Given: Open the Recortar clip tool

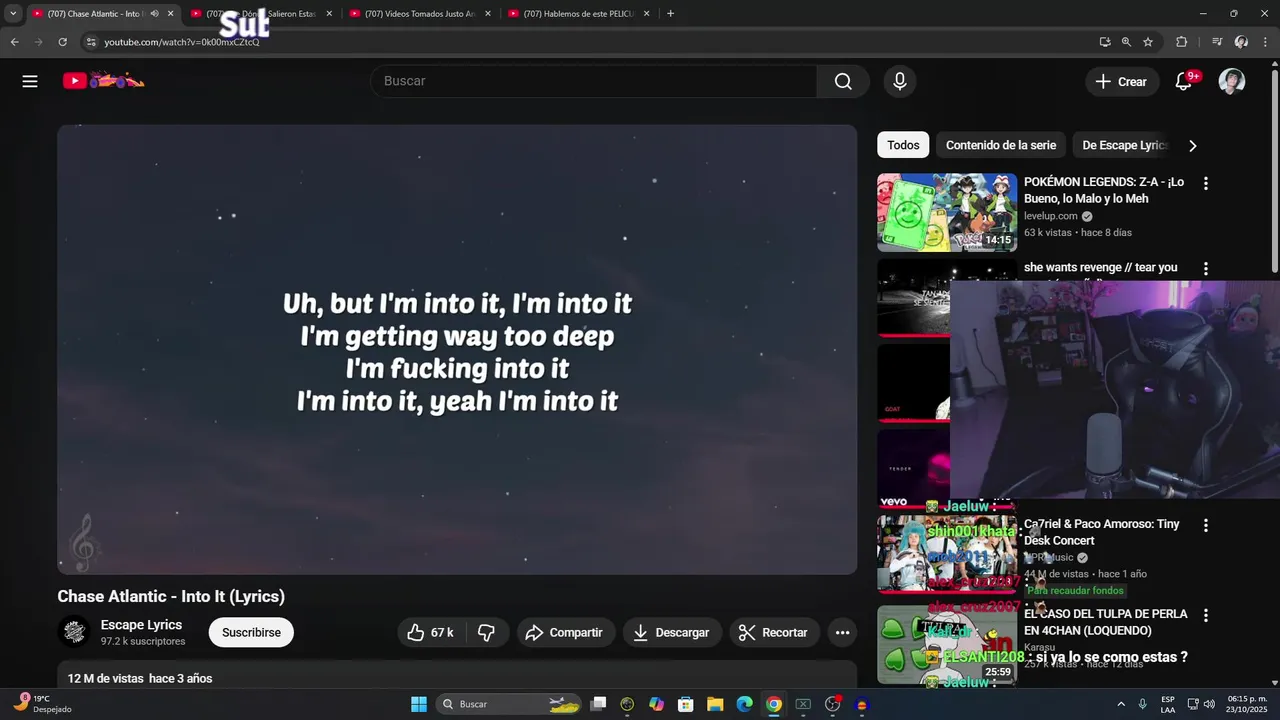Looking at the screenshot, I should coord(774,632).
